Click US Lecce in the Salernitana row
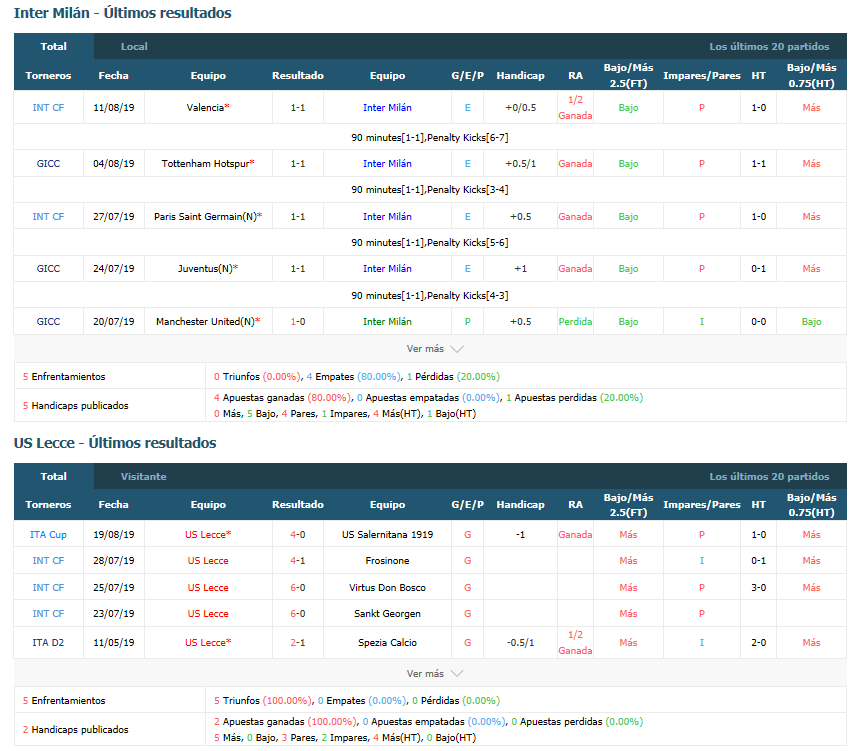The width and height of the screenshot is (856, 751). point(207,534)
